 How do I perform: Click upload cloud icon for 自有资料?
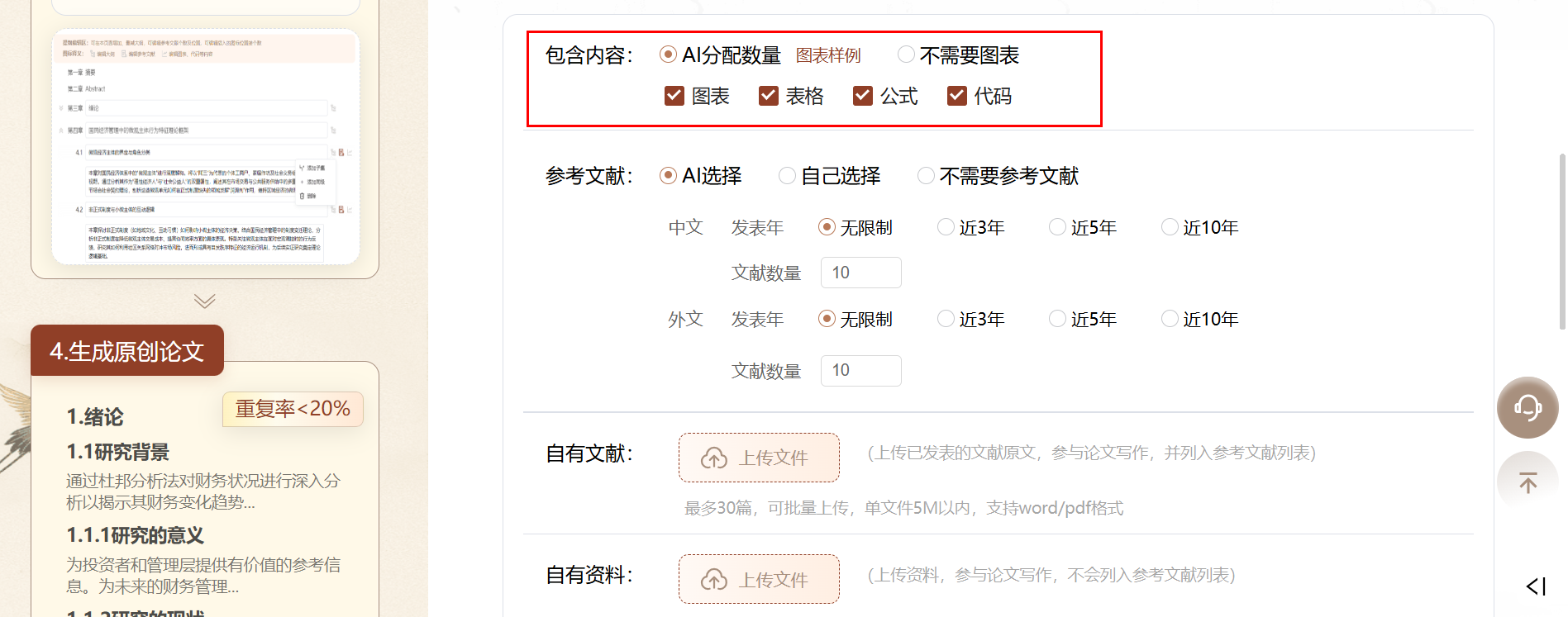point(714,580)
